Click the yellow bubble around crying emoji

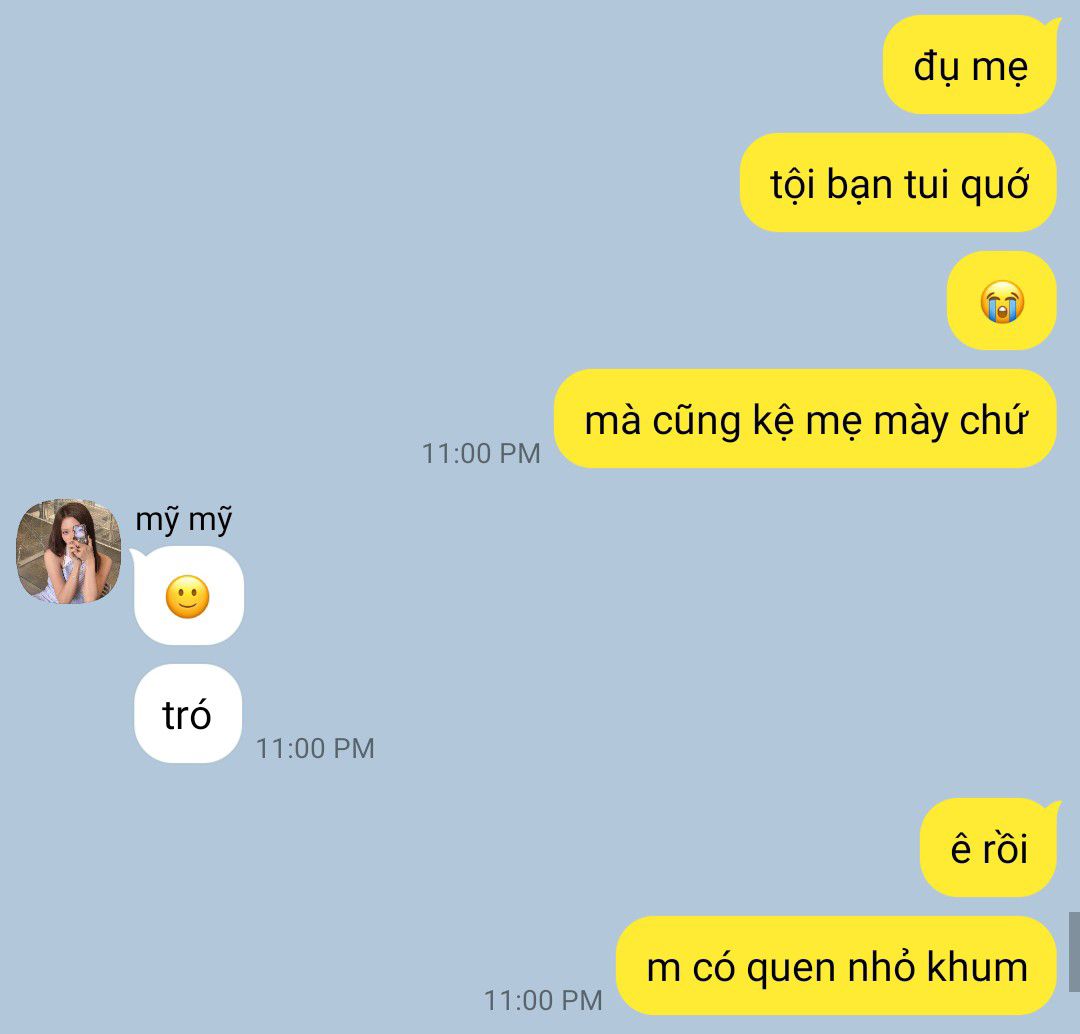click(1001, 301)
